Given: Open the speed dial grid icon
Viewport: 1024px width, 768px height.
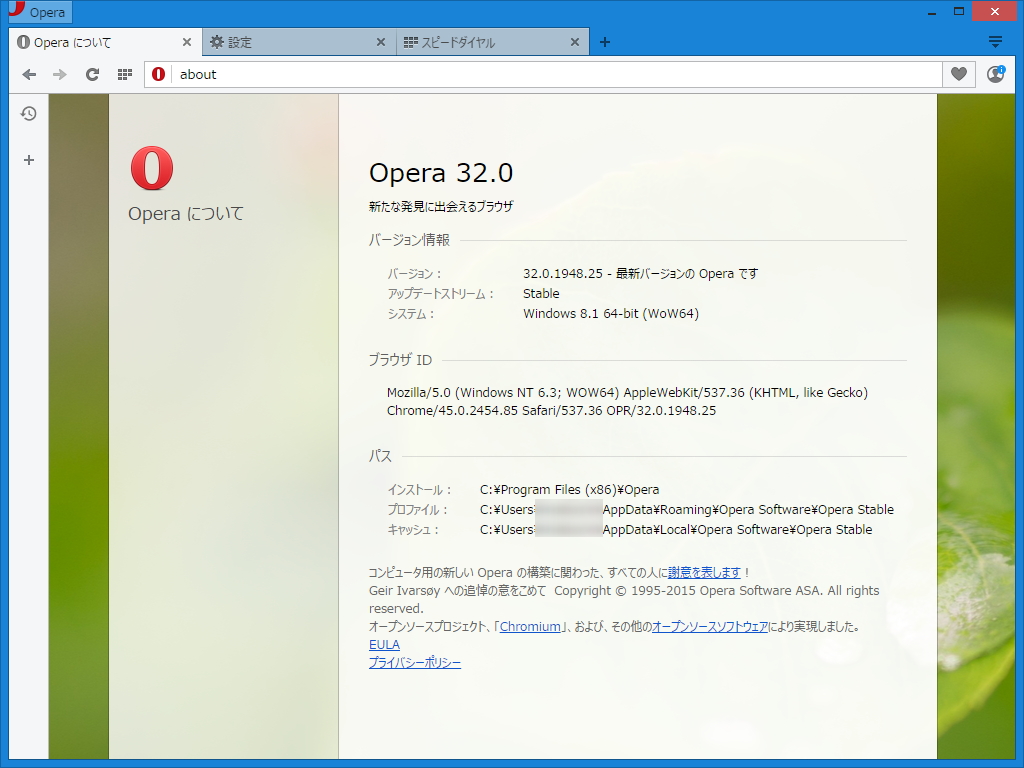Looking at the screenshot, I should [x=124, y=74].
